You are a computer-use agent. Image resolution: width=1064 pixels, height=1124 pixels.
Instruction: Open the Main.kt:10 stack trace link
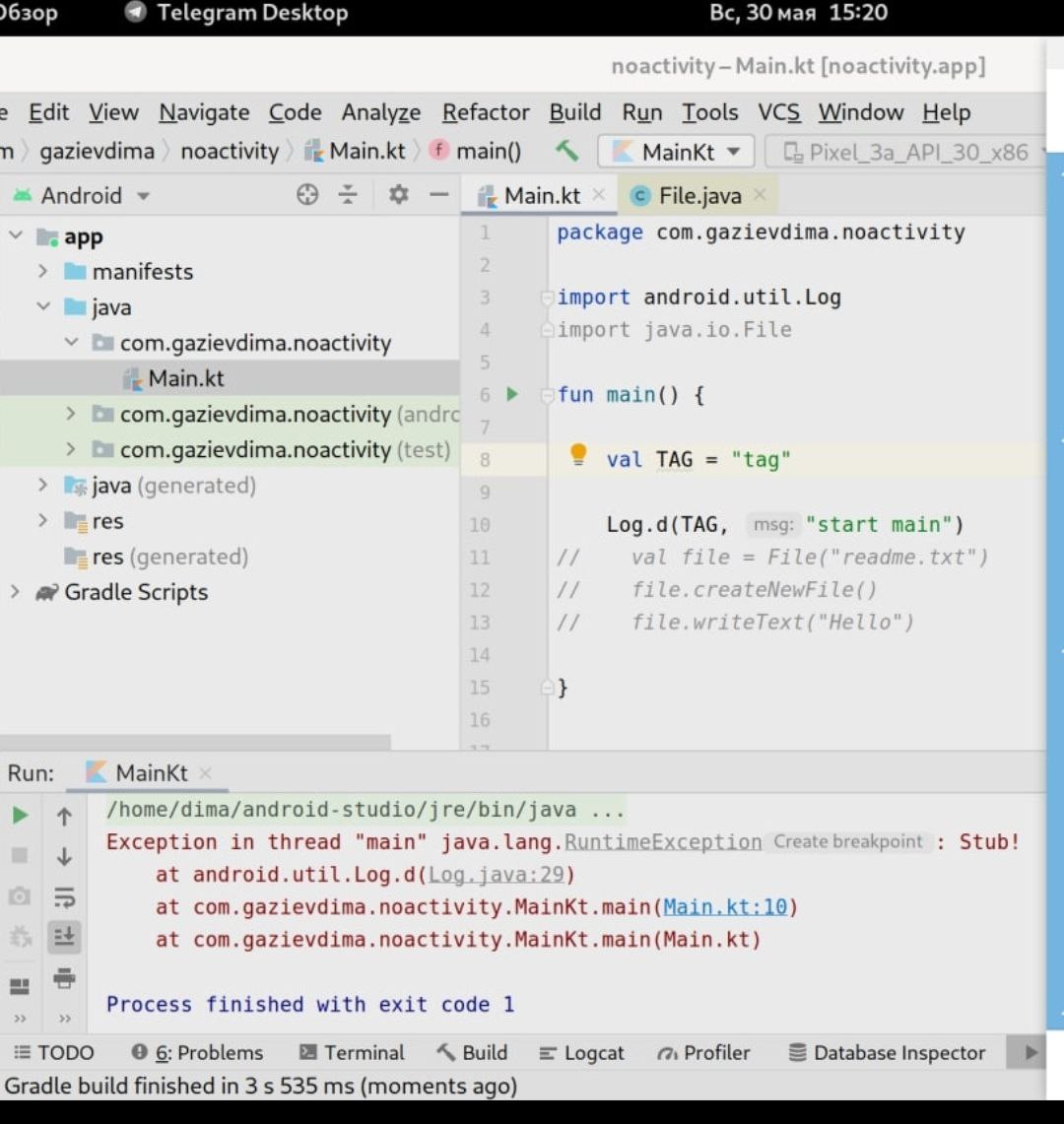click(725, 906)
